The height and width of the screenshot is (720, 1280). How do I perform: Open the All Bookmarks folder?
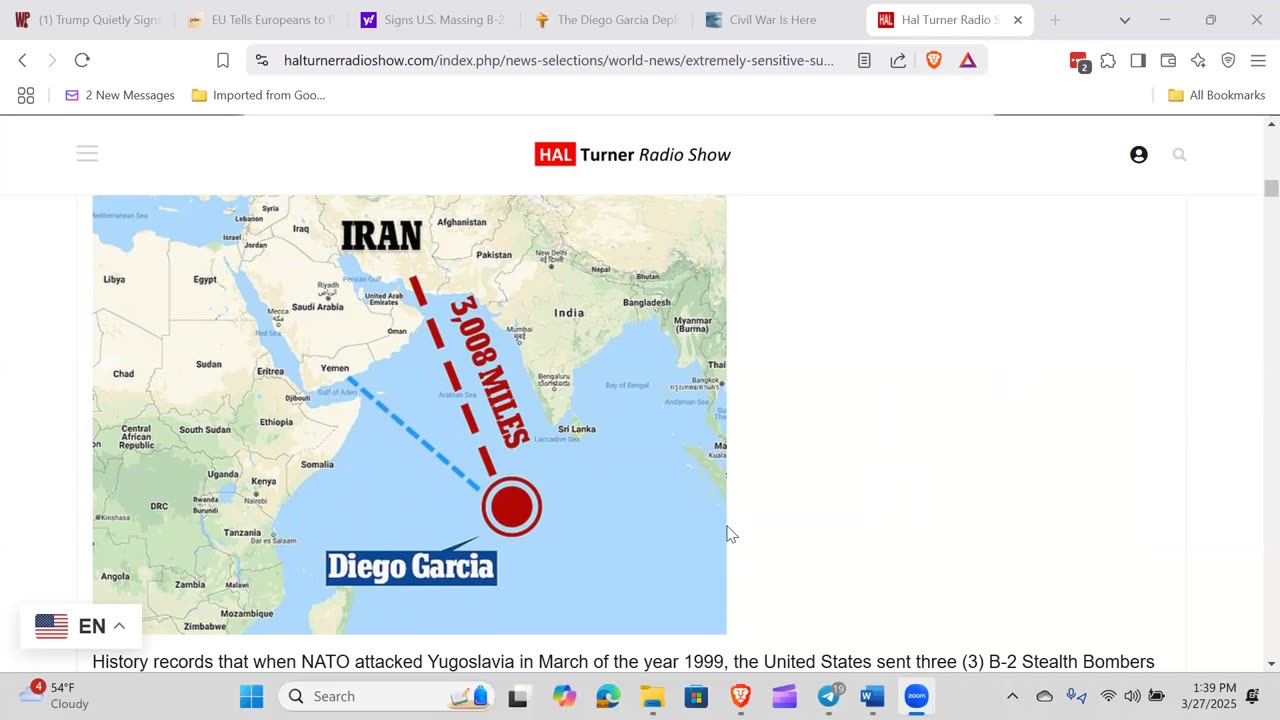click(1216, 95)
